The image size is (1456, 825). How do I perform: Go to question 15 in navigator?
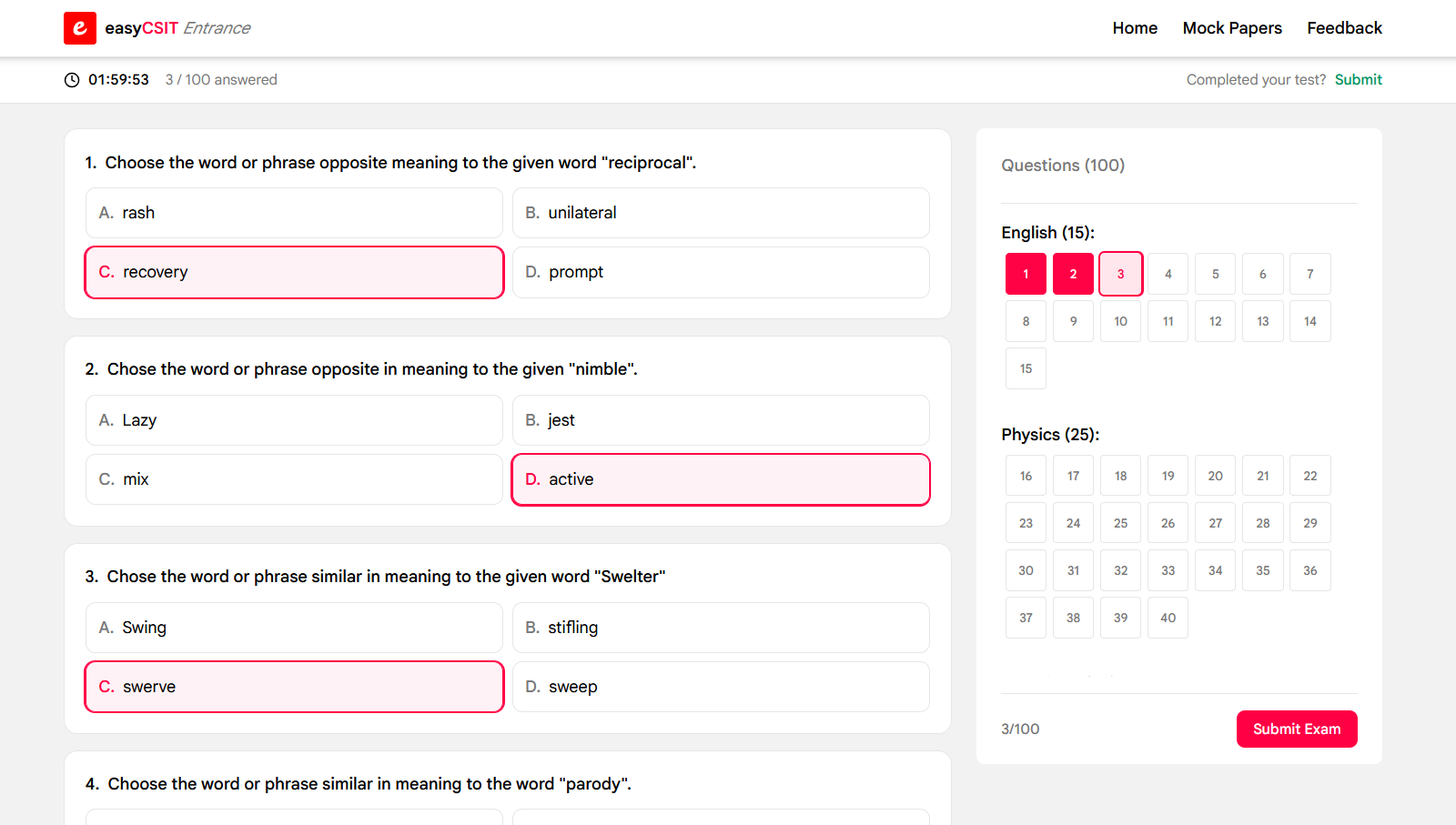click(x=1026, y=368)
